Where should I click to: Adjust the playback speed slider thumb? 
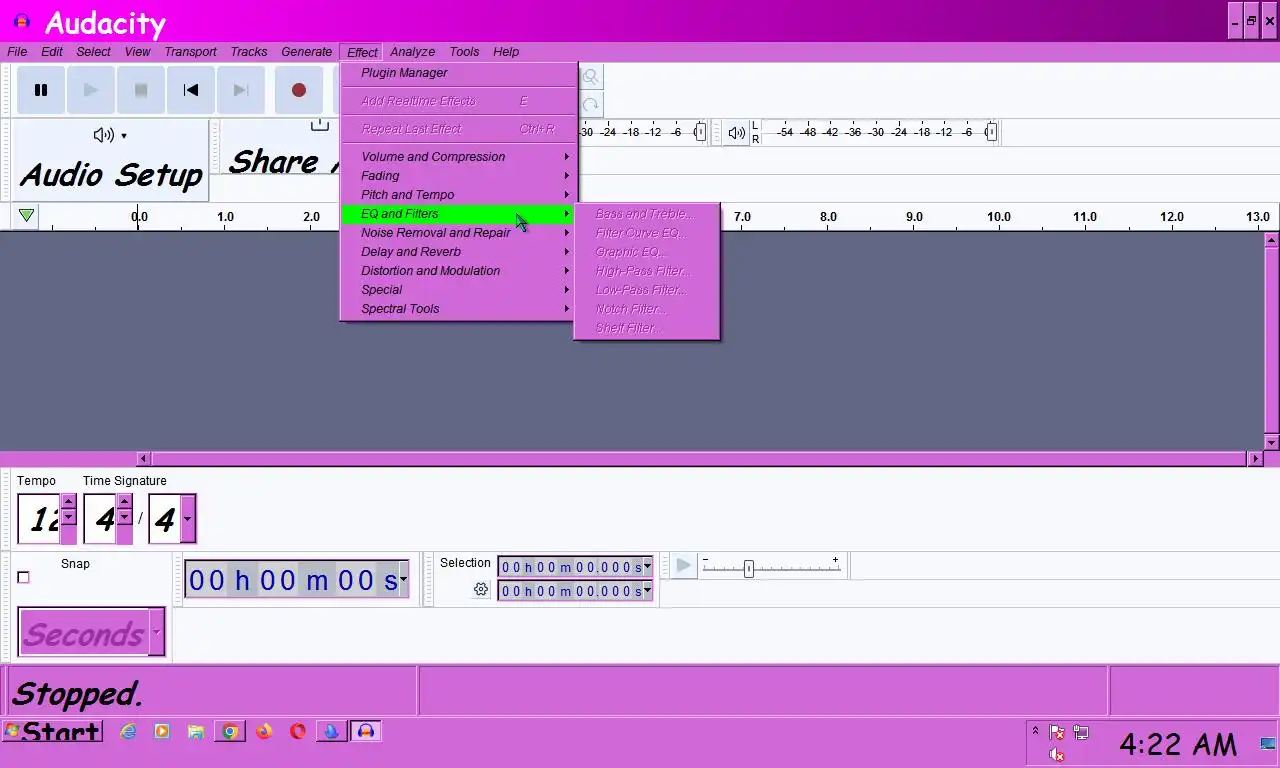point(748,568)
